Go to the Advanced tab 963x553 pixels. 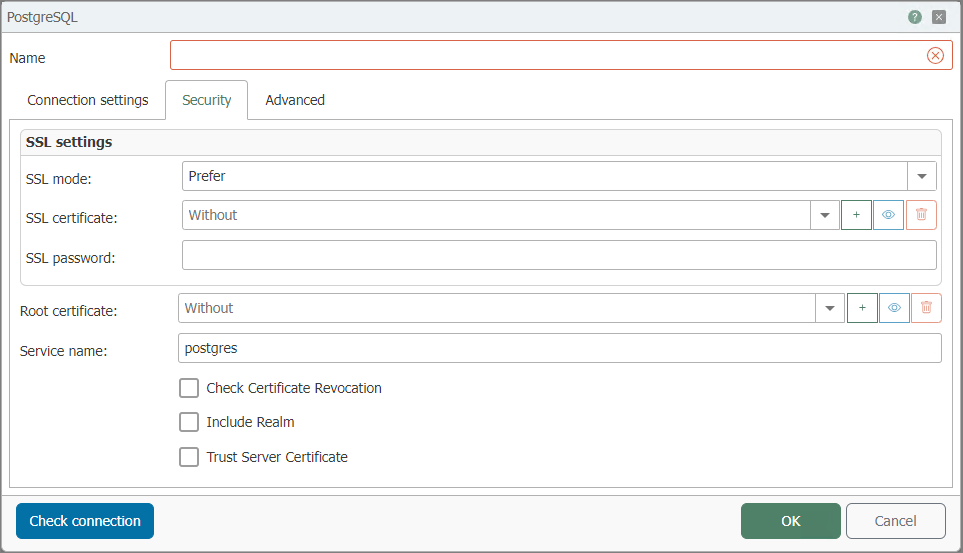(295, 100)
